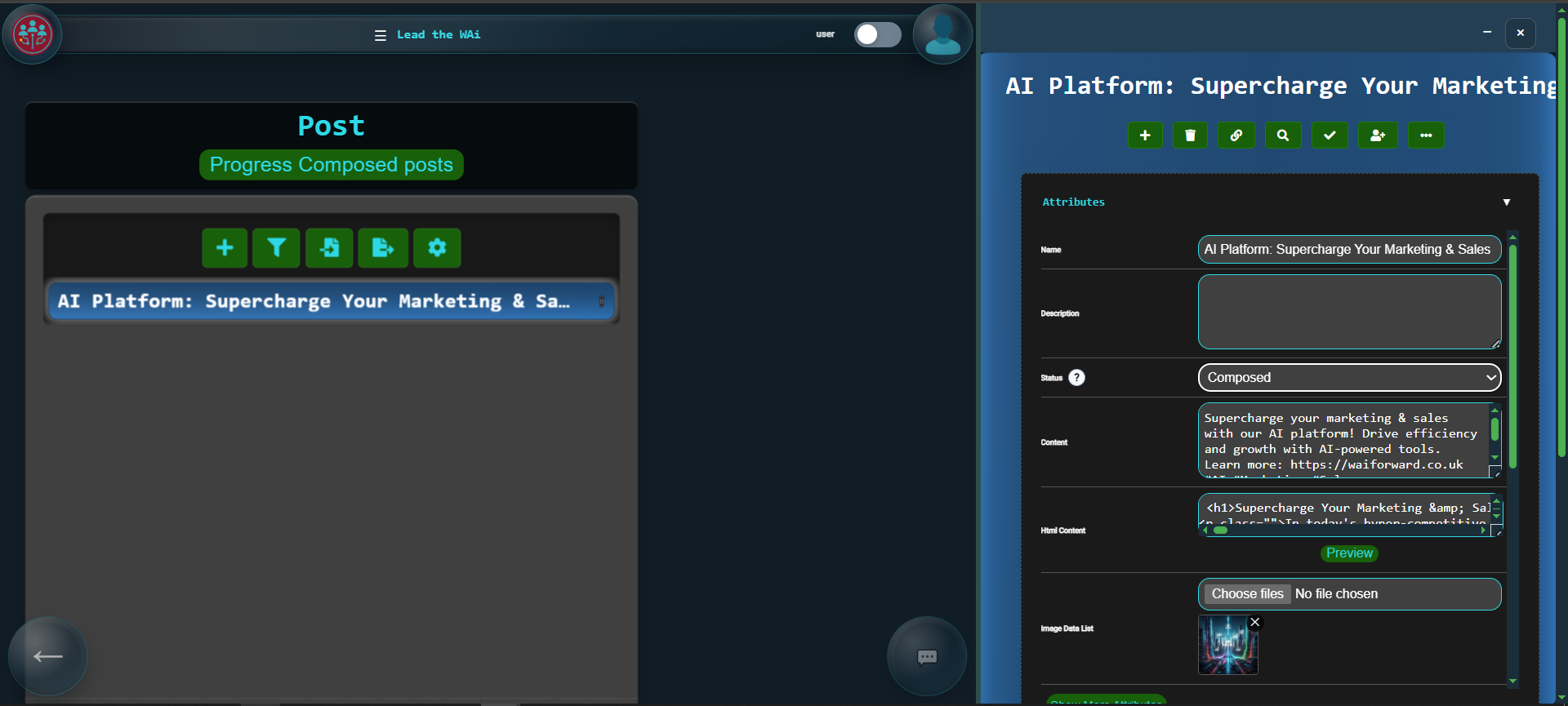Click the Attributes section heading
Image resolution: width=1568 pixels, height=706 pixels.
tap(1073, 202)
